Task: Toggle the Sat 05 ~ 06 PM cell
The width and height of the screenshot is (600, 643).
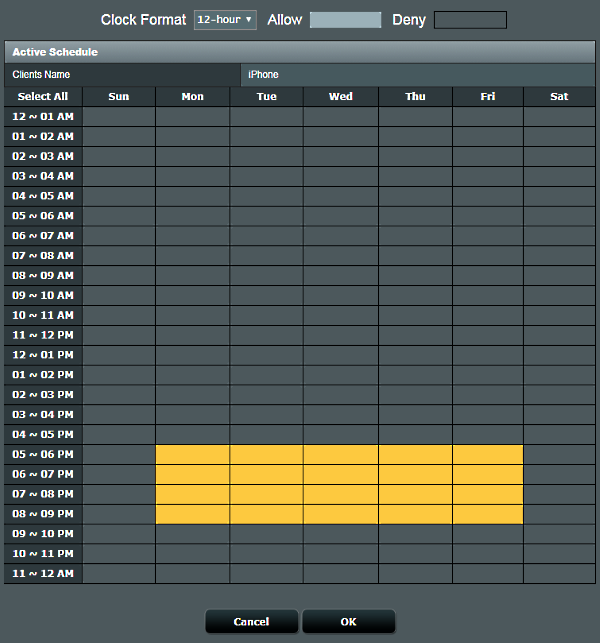Action: pyautogui.click(x=559, y=454)
